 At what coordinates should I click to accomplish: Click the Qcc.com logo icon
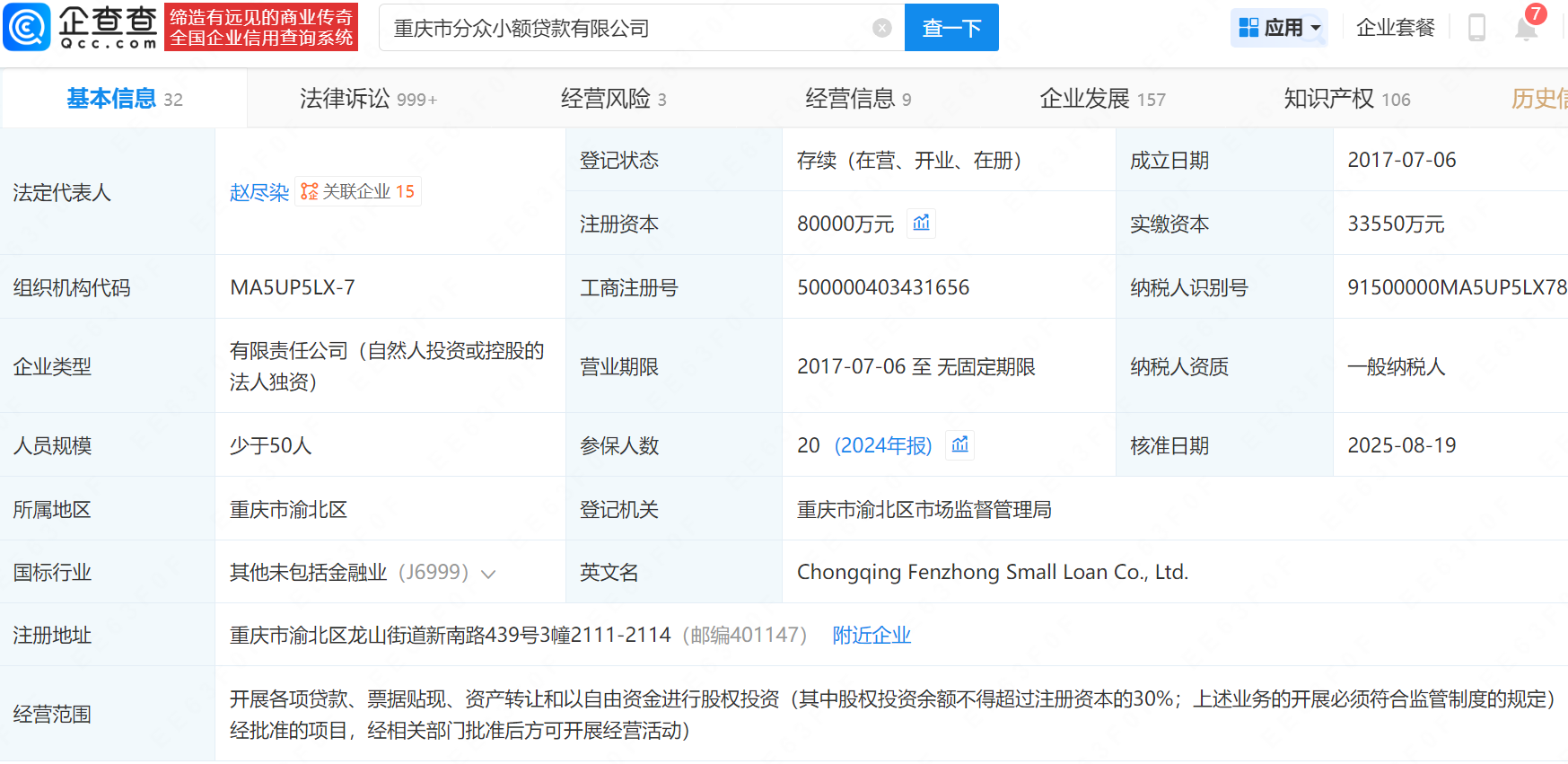click(26, 27)
